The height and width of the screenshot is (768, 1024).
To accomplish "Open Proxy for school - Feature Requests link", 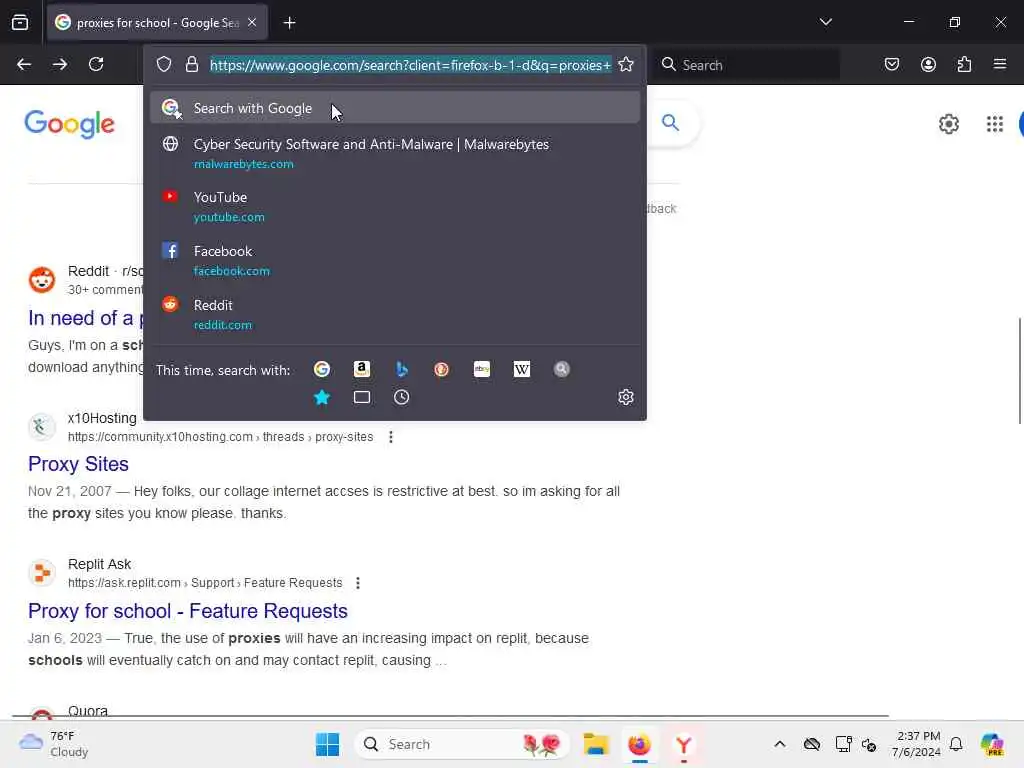I will 188,611.
